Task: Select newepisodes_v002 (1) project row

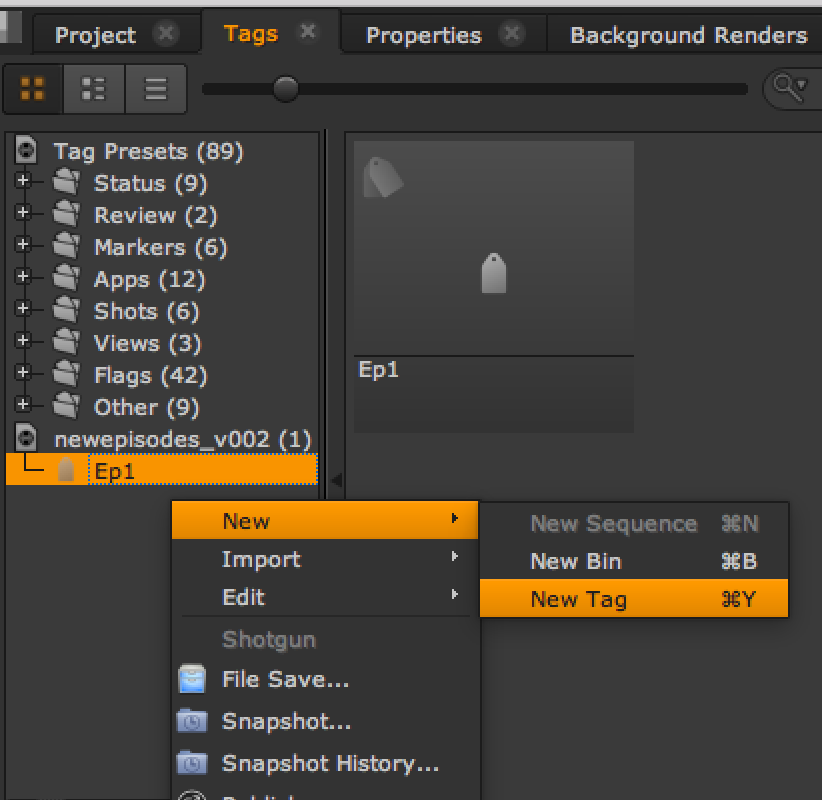Action: coord(163,439)
